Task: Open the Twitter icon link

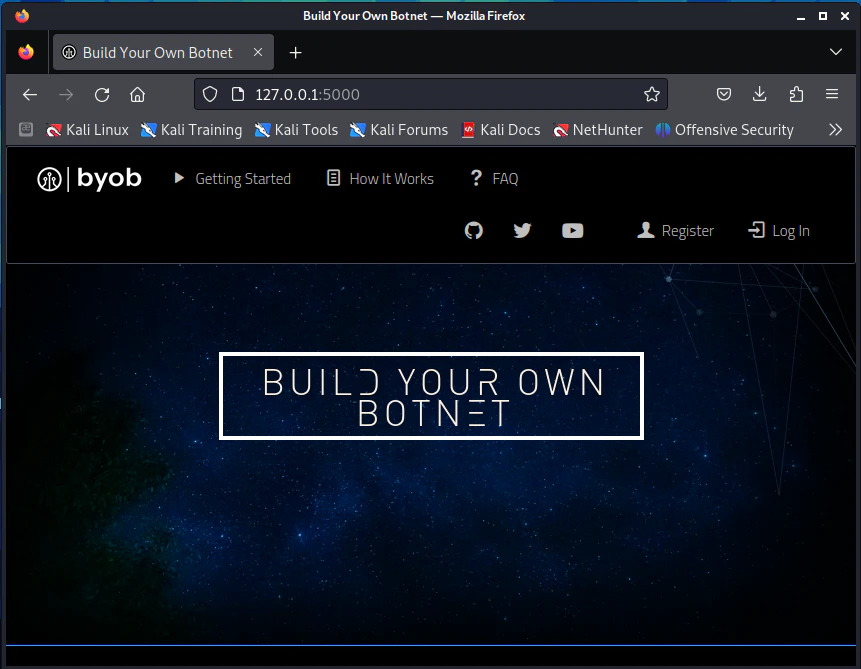Action: point(522,230)
